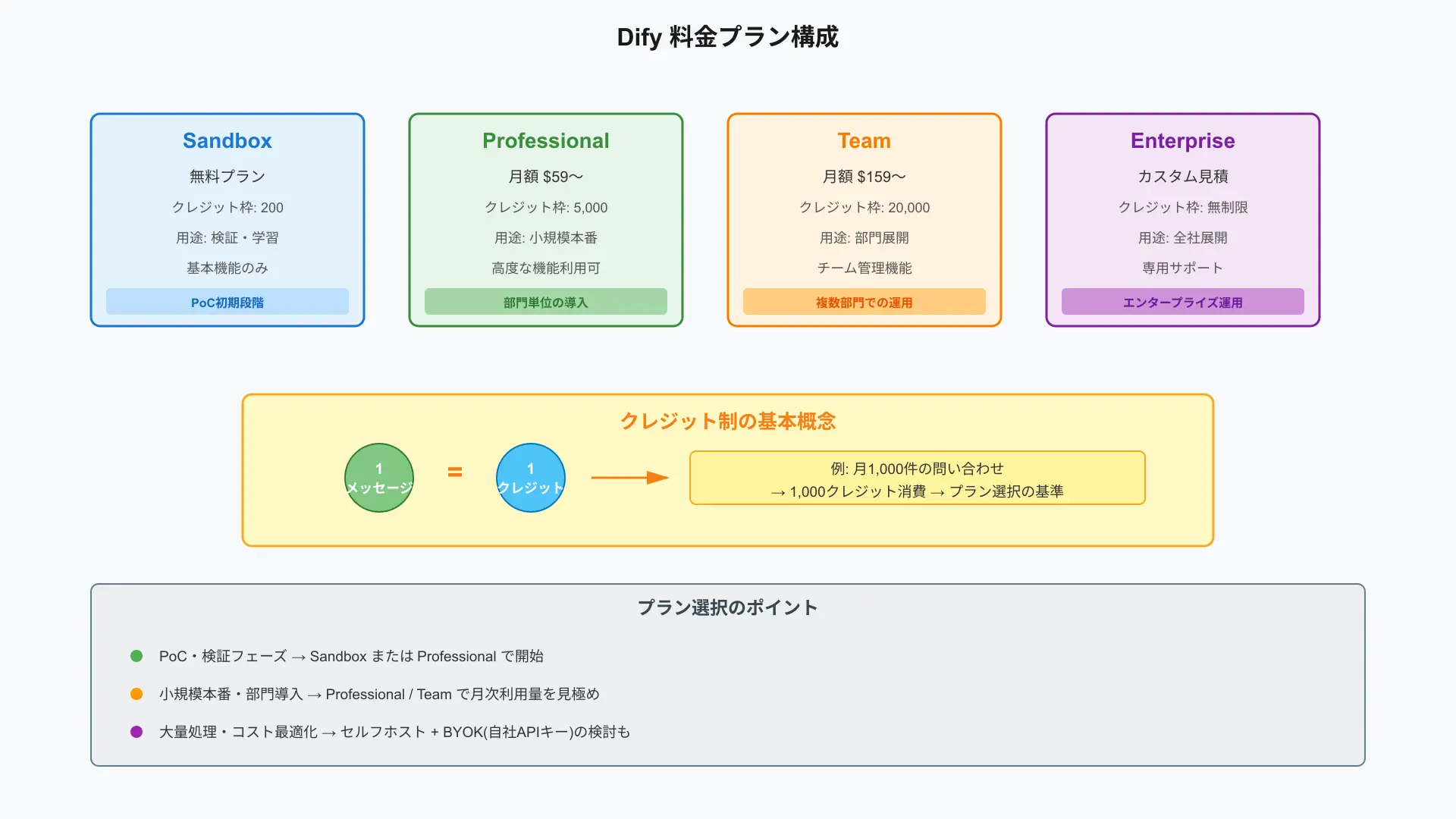Image resolution: width=1456 pixels, height=819 pixels.
Task: Click 'クレジット枠: 無制限' text
Action: pos(1183,207)
